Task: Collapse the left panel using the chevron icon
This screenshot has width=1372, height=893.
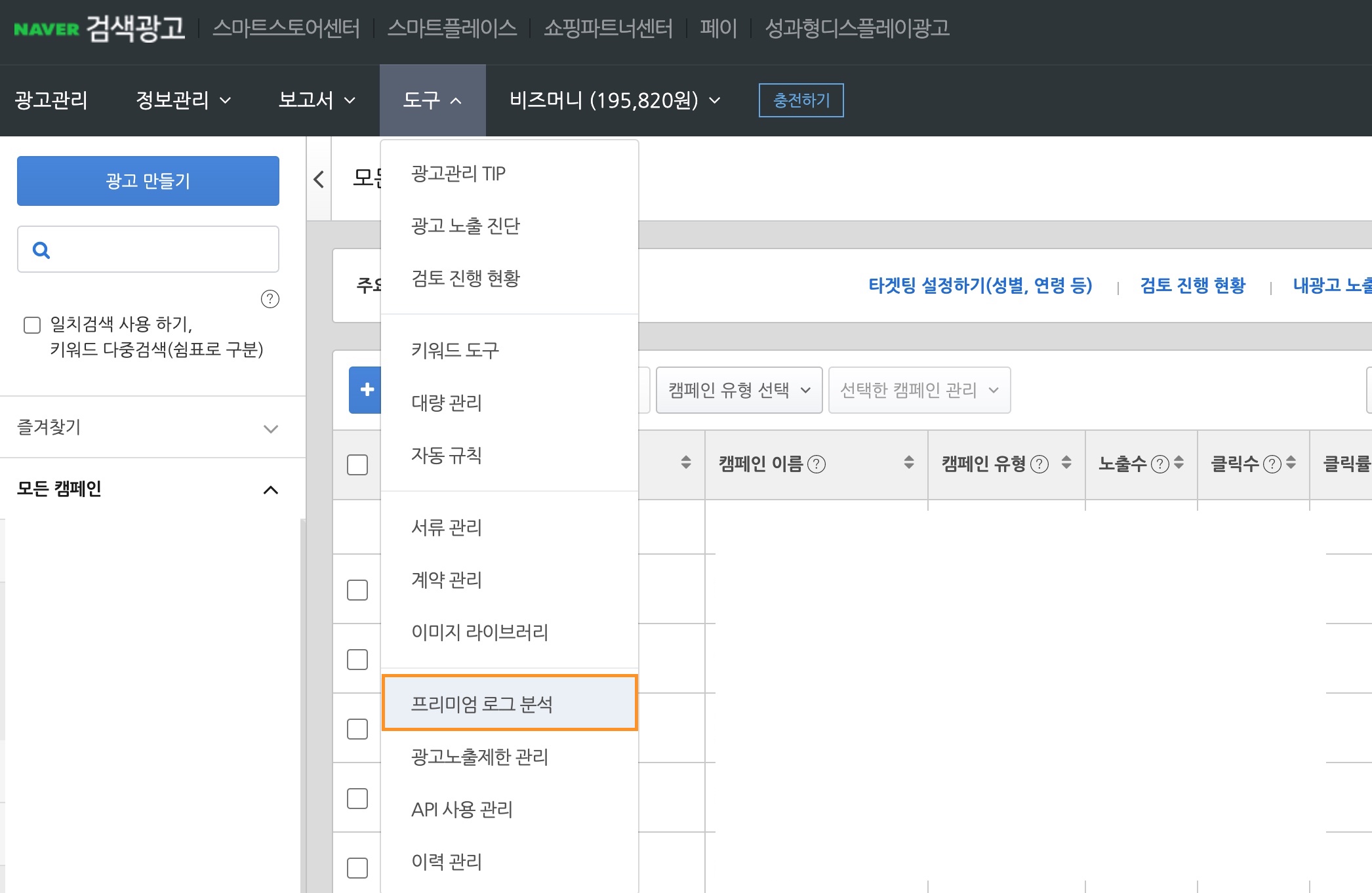Action: point(319,180)
